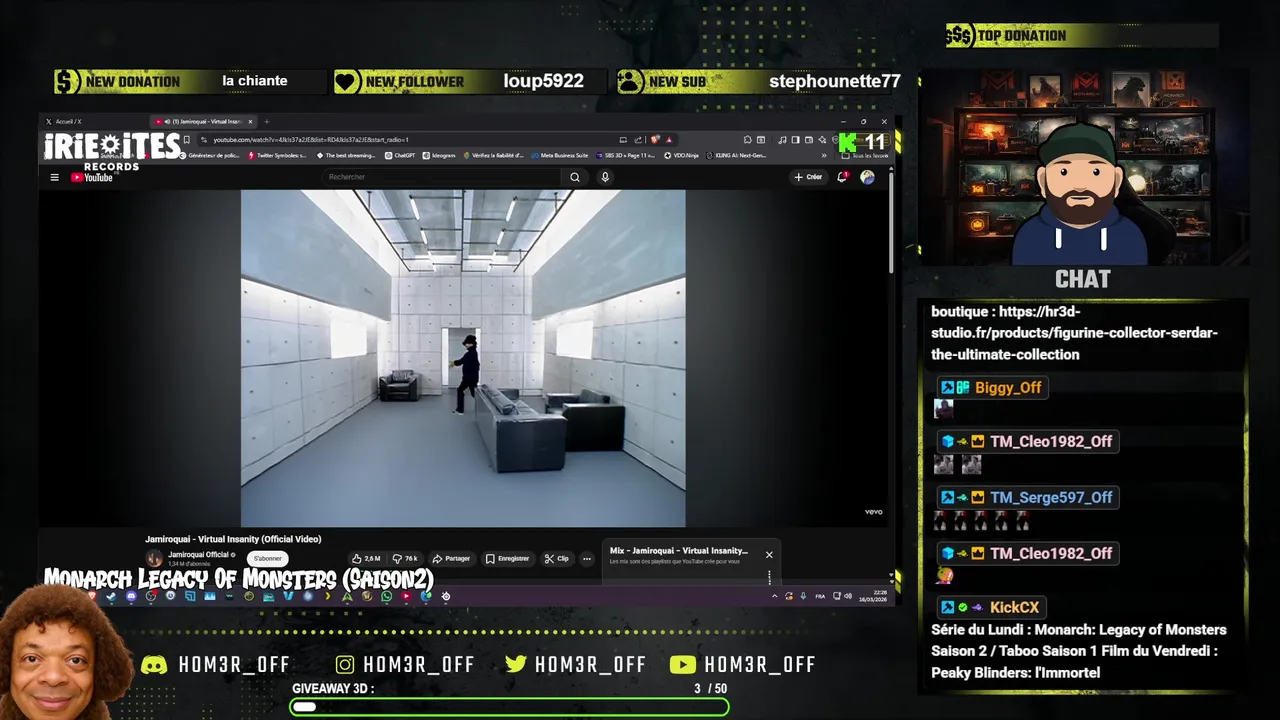1280x720 pixels.
Task: Open the FRA language selector in tray
Action: tap(820, 596)
